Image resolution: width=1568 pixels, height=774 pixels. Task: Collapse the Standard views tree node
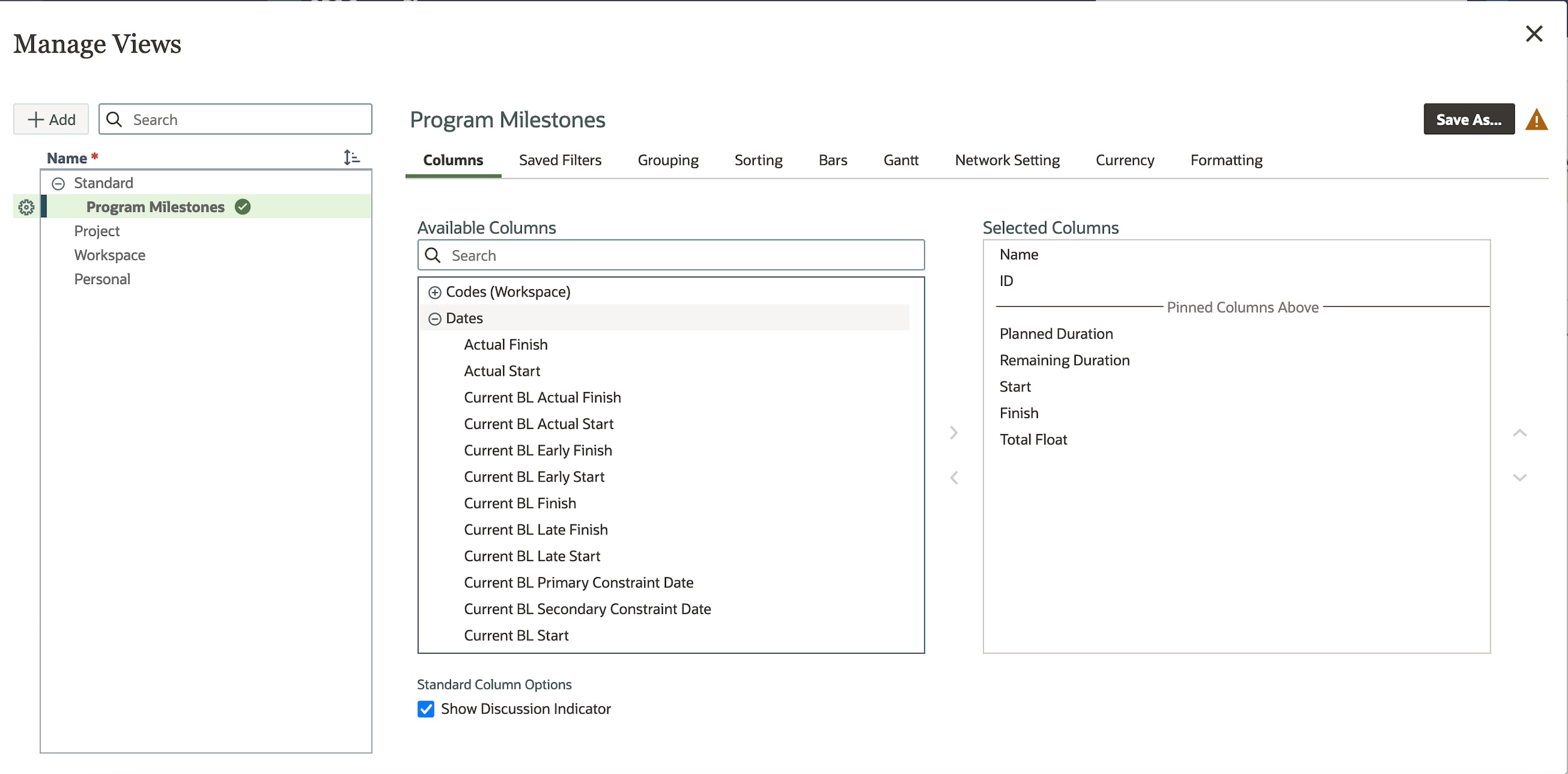[x=58, y=183]
